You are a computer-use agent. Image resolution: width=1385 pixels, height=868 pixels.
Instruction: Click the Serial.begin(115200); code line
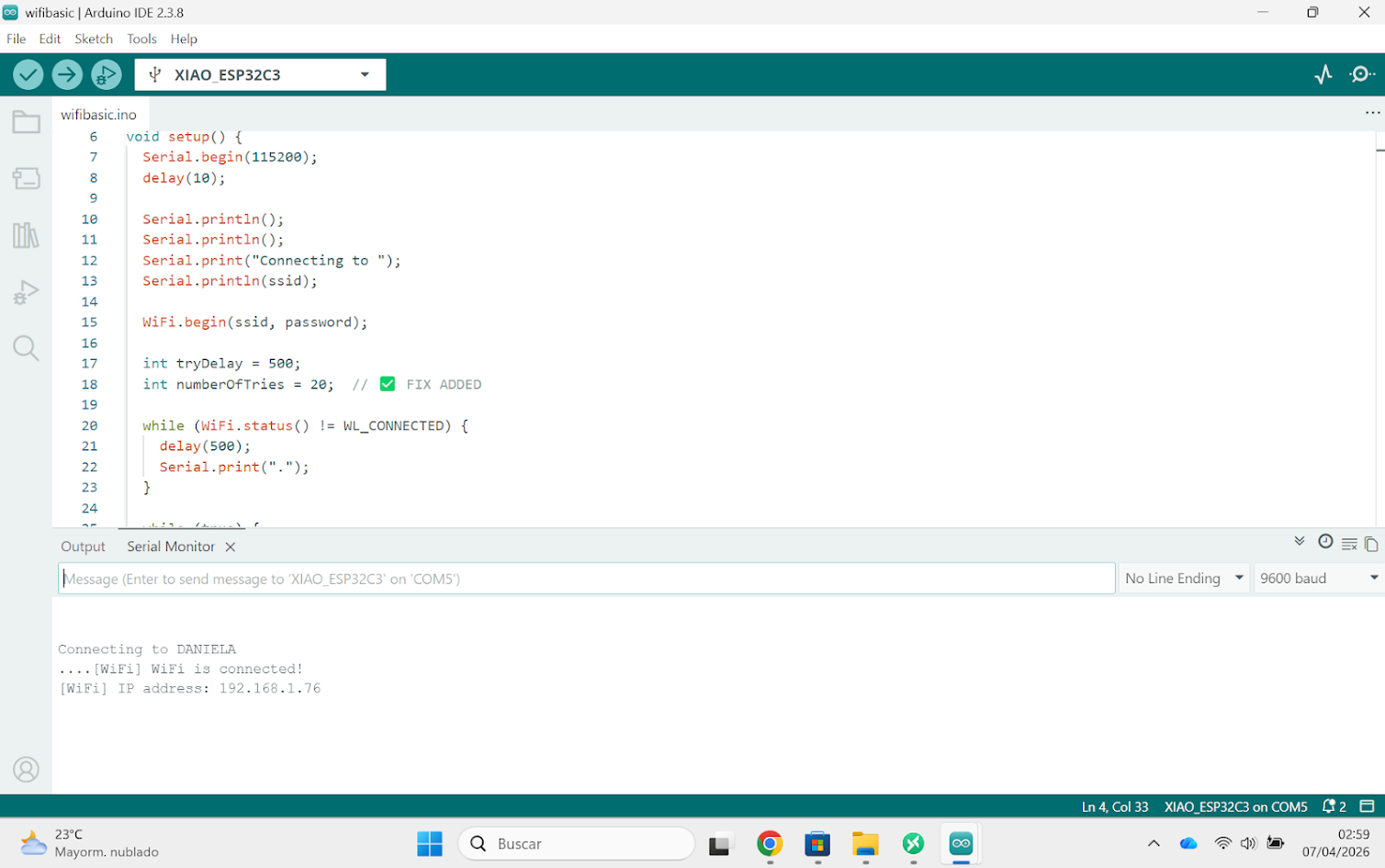pyautogui.click(x=230, y=157)
